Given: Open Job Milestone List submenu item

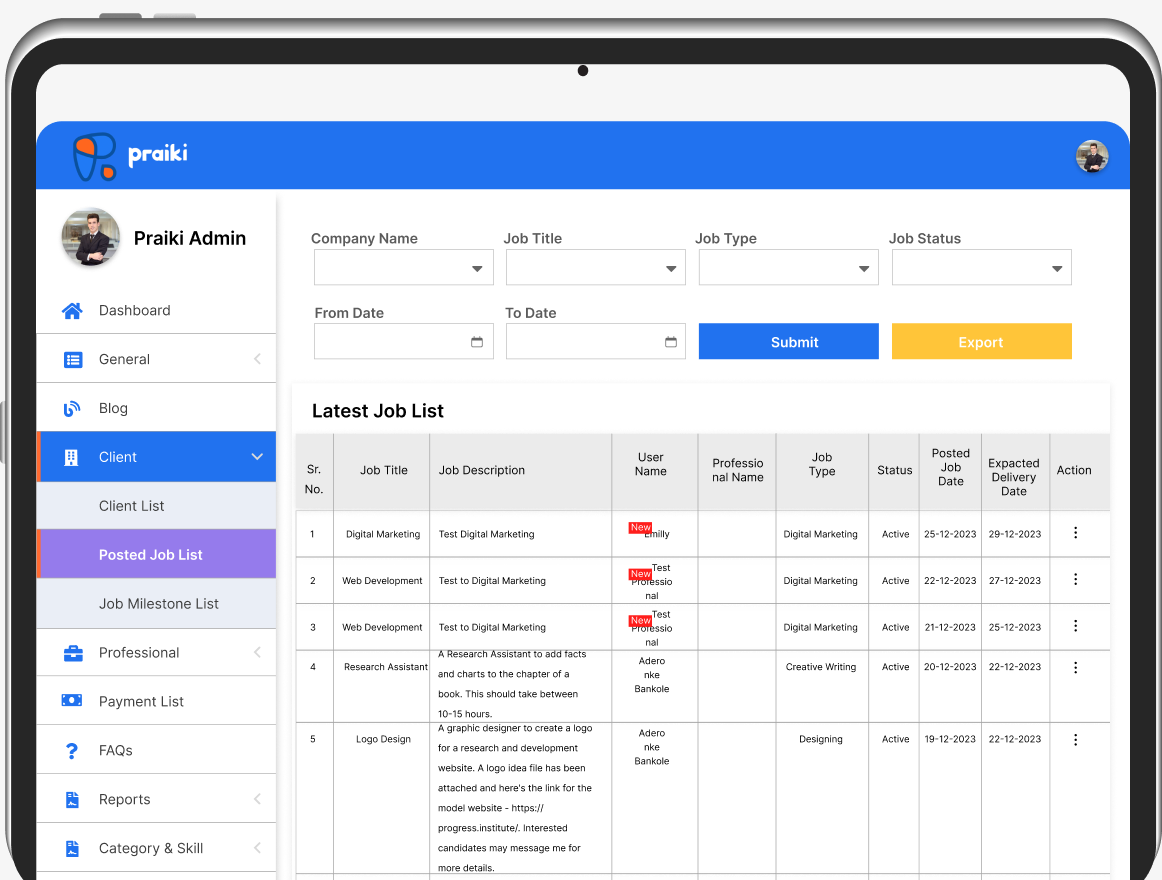Looking at the screenshot, I should coord(156,604).
